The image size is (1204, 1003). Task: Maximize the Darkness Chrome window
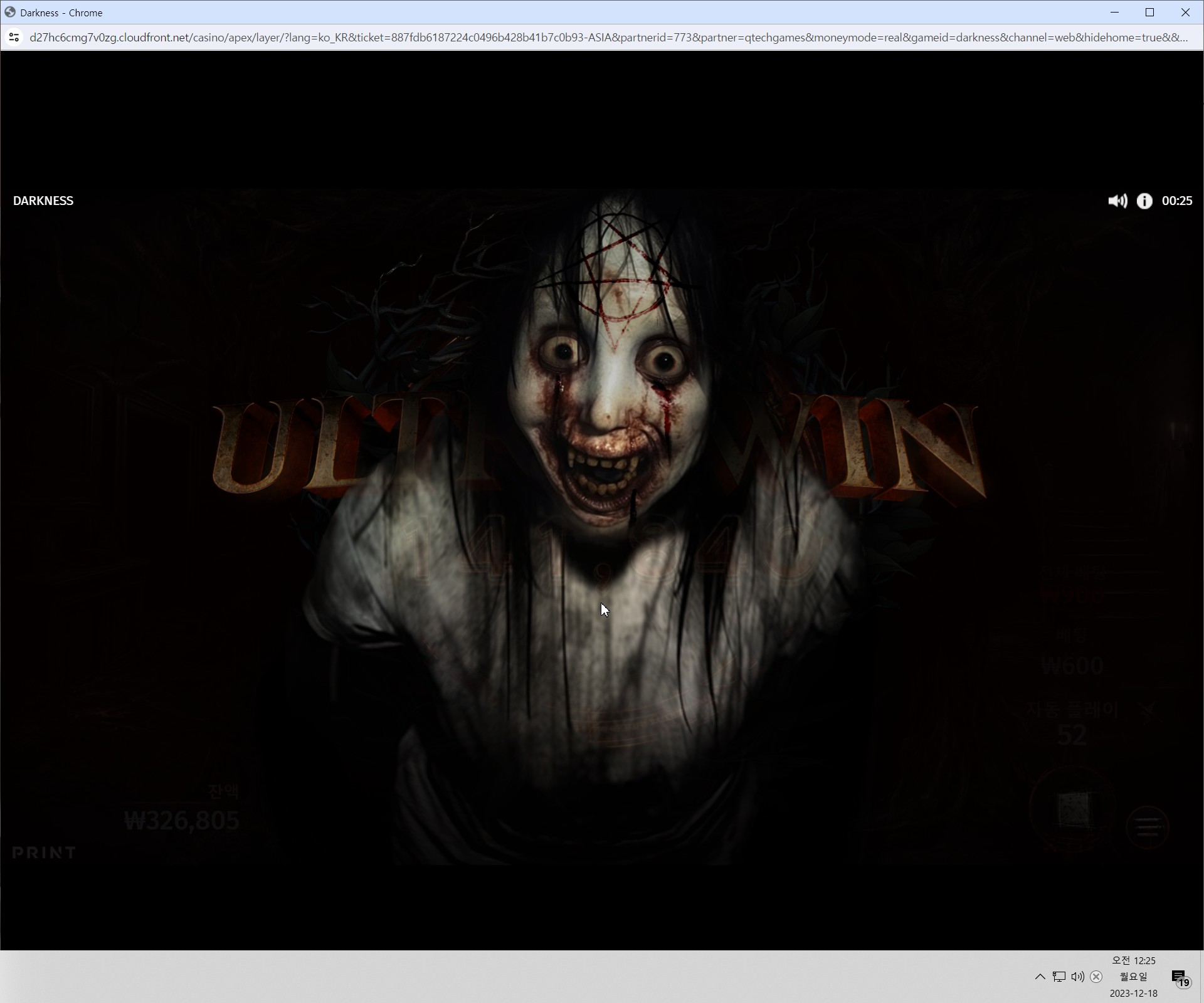tap(1149, 13)
